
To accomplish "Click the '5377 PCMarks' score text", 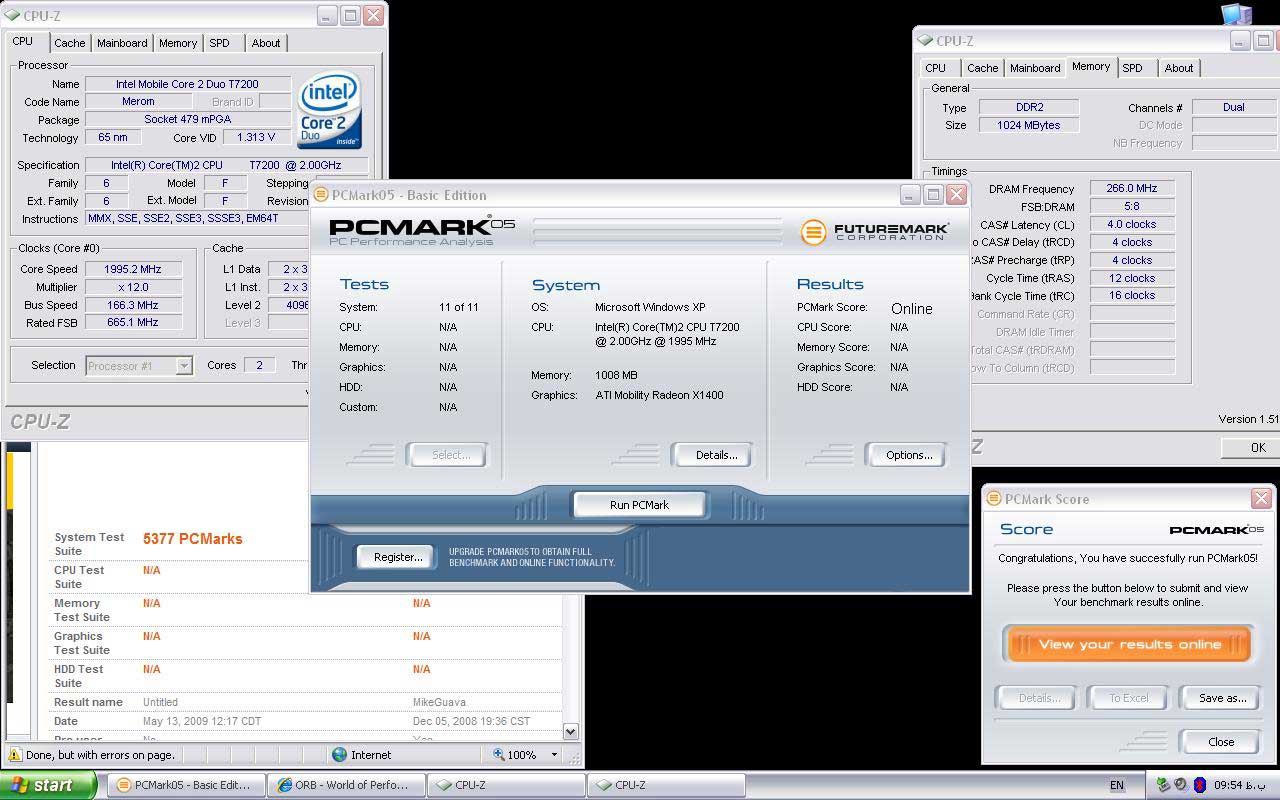I will click(x=193, y=539).
